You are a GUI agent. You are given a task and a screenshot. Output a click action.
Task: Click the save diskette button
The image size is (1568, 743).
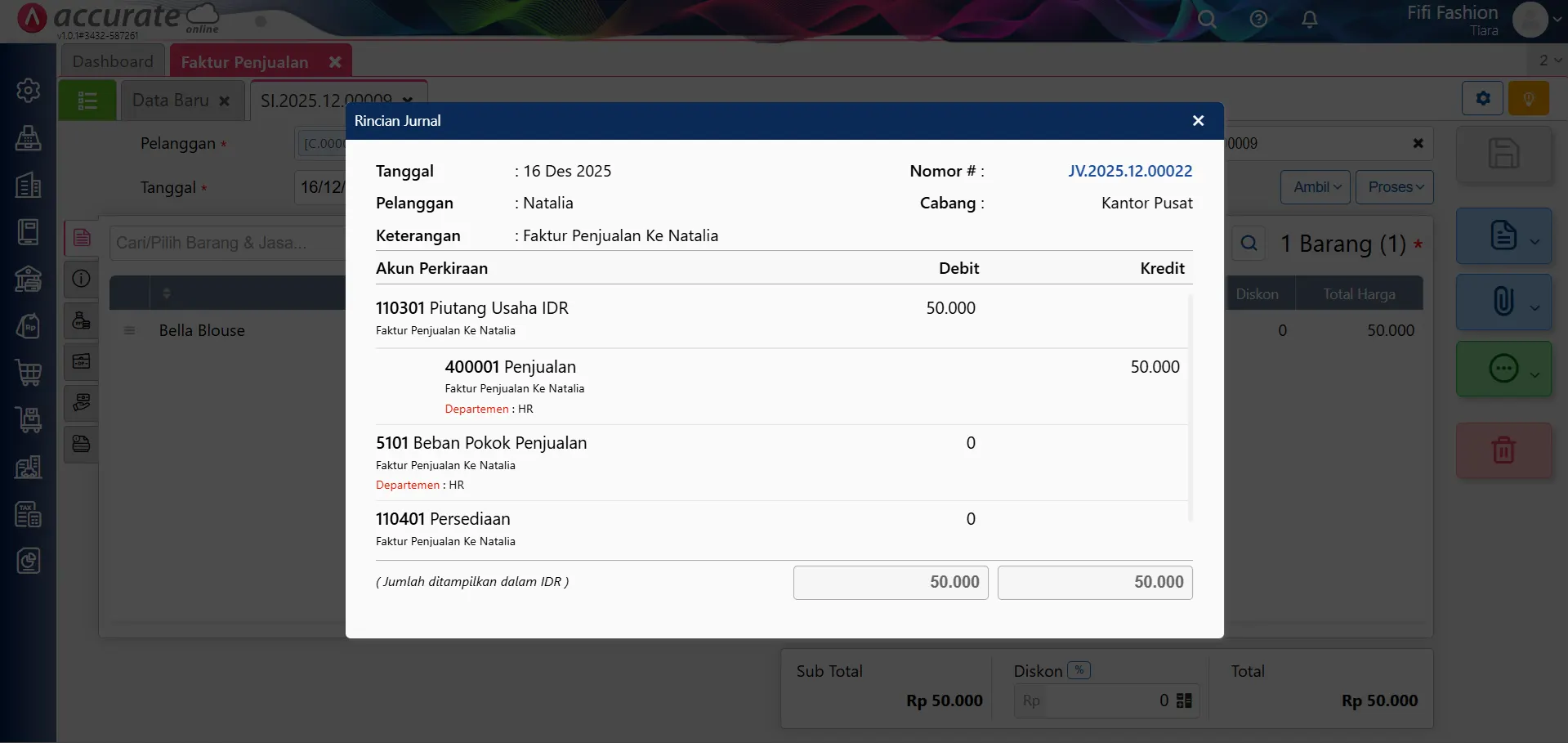coord(1503,154)
